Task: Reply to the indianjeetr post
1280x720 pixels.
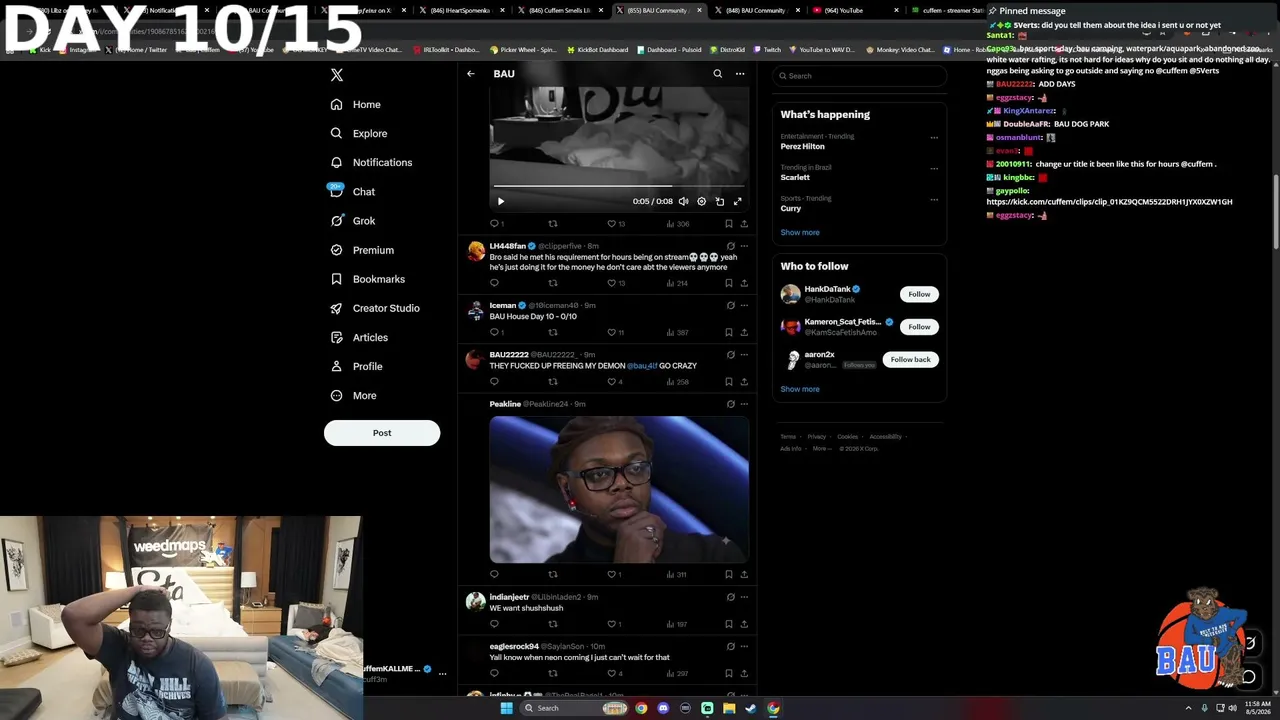Action: [x=494, y=624]
